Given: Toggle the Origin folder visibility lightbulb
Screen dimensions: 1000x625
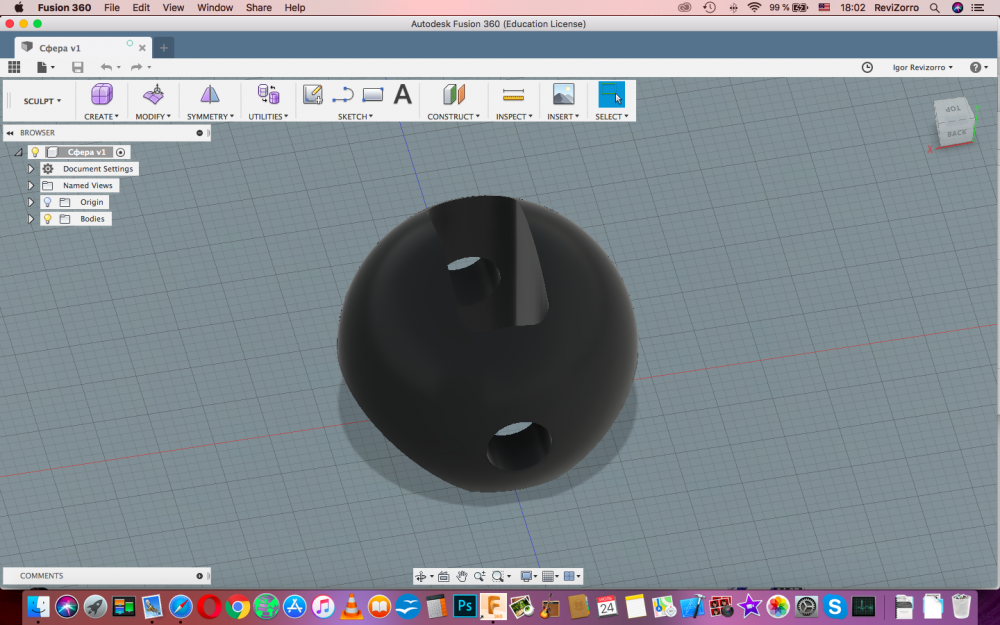Looking at the screenshot, I should [47, 202].
